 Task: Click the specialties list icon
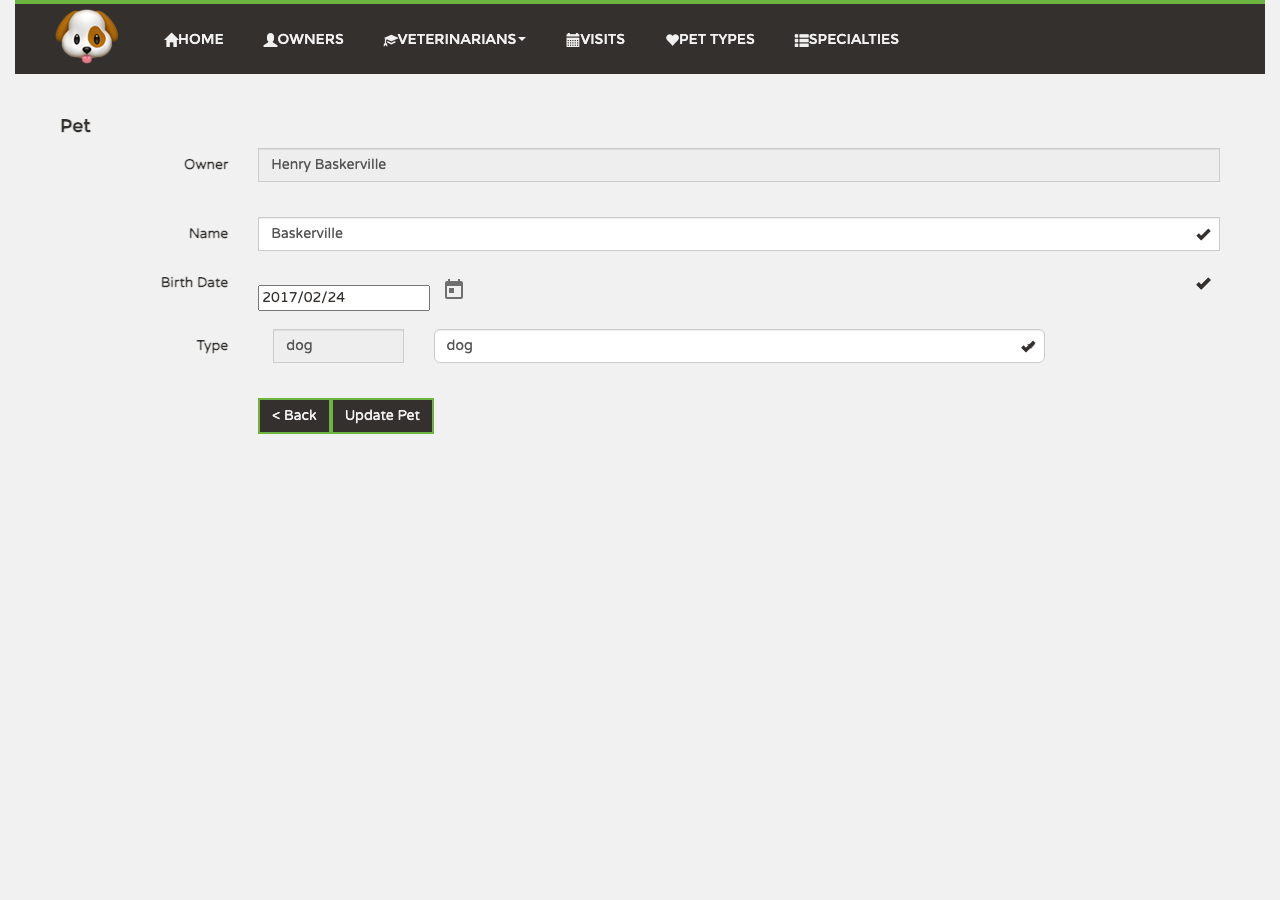pos(801,40)
